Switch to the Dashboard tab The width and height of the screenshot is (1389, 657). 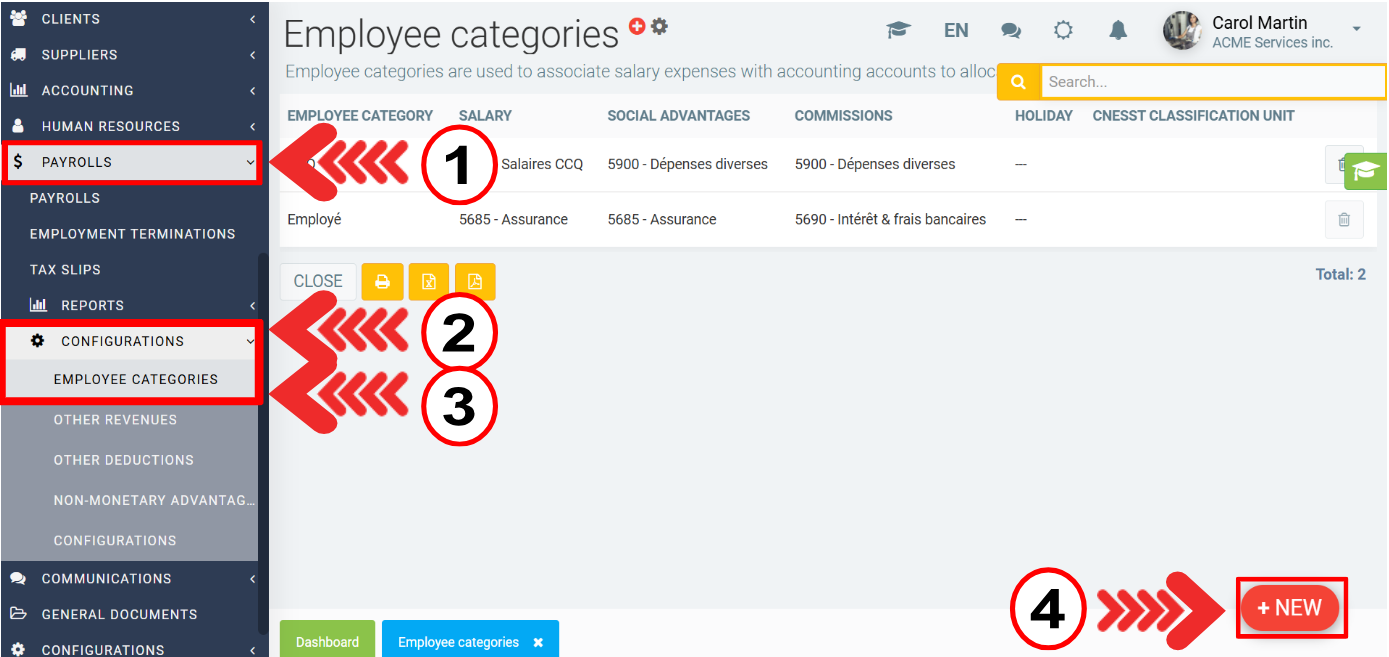327,641
